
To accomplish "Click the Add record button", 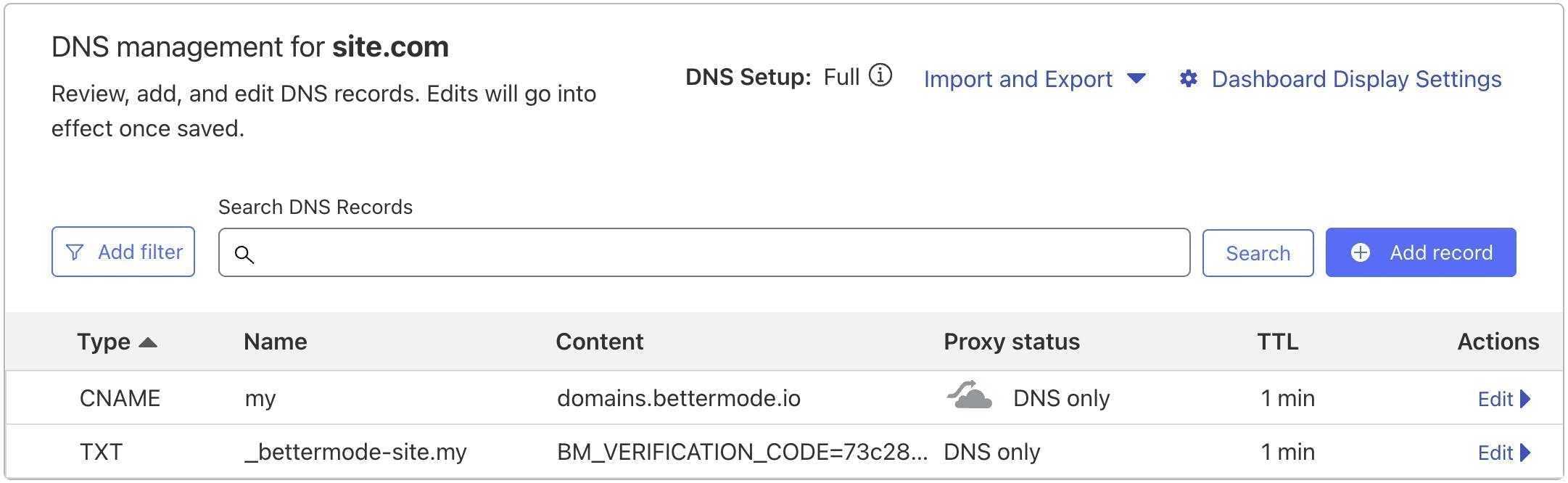I will click(x=1420, y=252).
